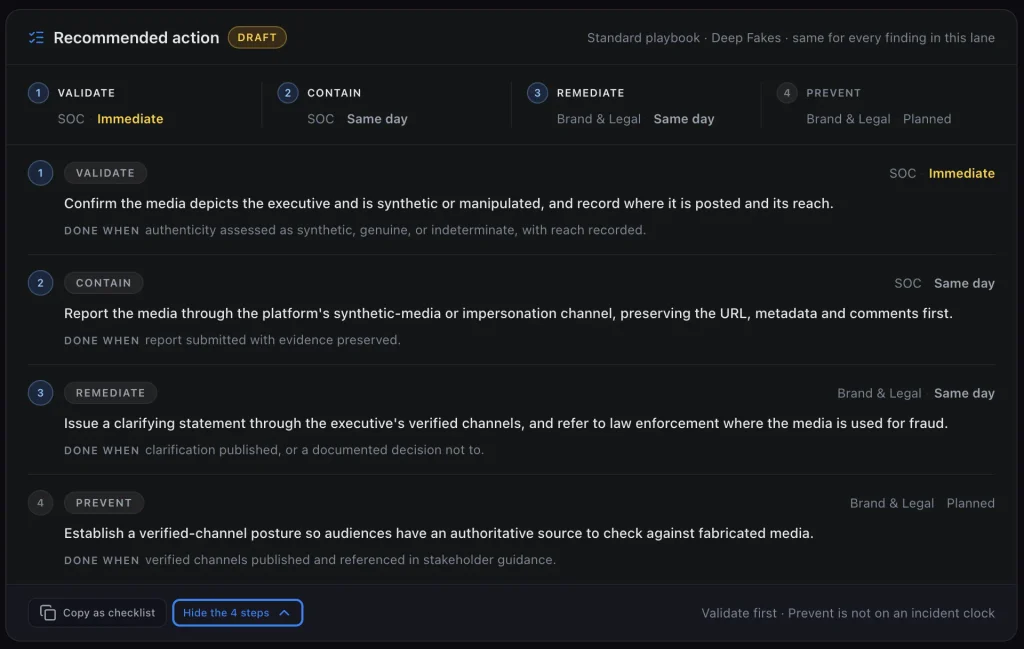Click the checklist icon beside Recommended action
This screenshot has height=649, width=1024.
click(37, 38)
